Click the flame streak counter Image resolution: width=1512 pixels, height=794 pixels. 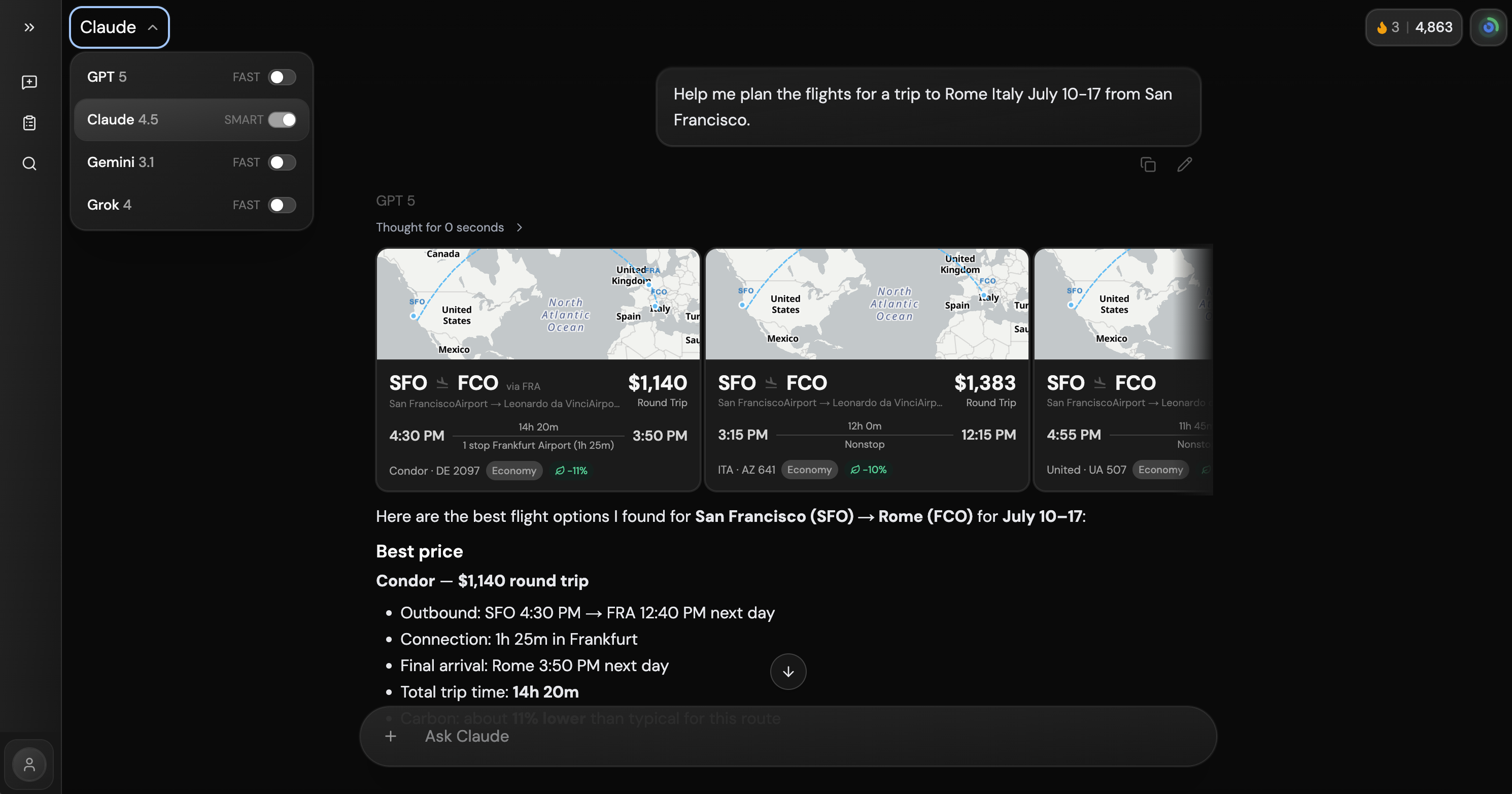(1388, 27)
